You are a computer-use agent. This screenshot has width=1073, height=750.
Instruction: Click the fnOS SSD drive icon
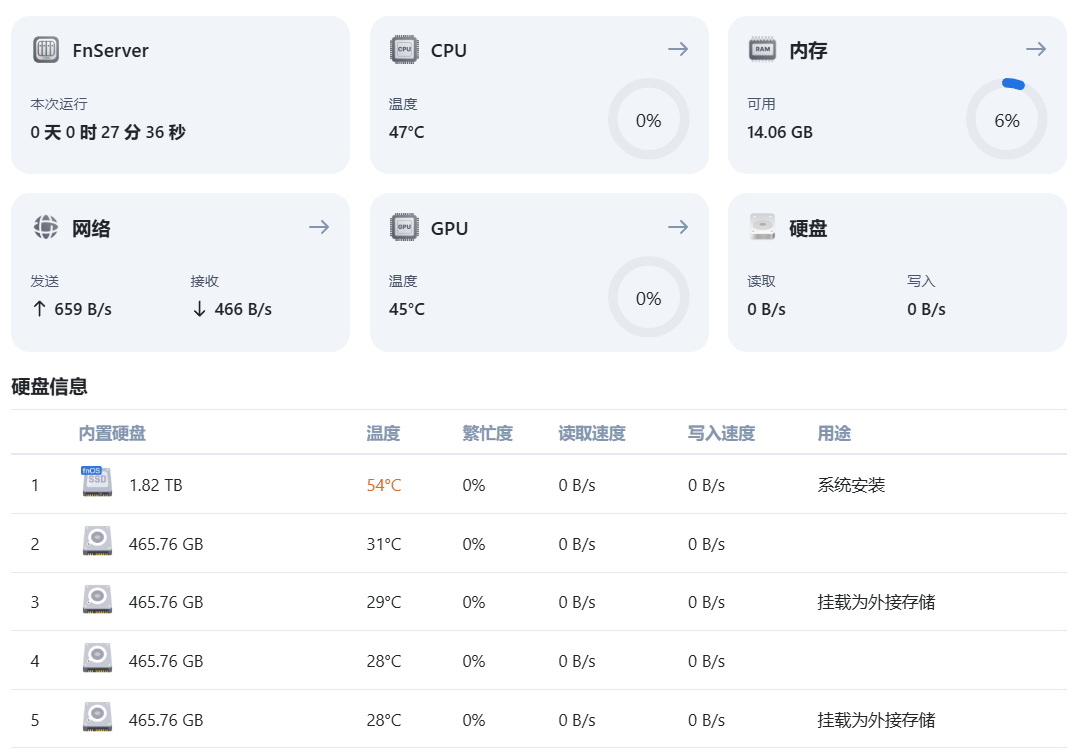(97, 483)
